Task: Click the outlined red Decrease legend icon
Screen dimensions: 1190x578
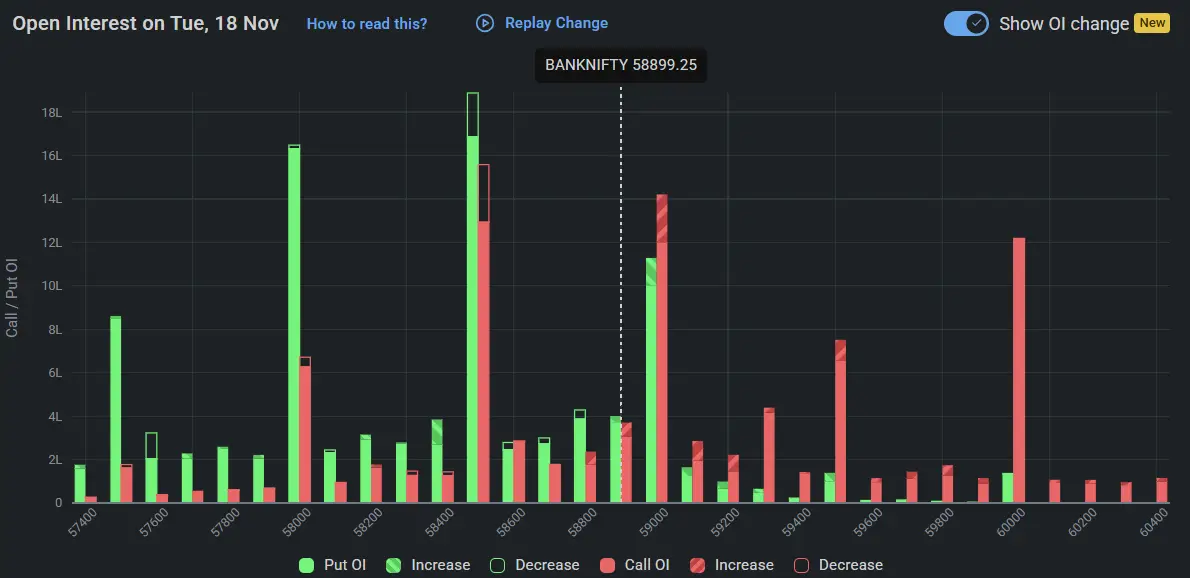Action: coord(803,565)
